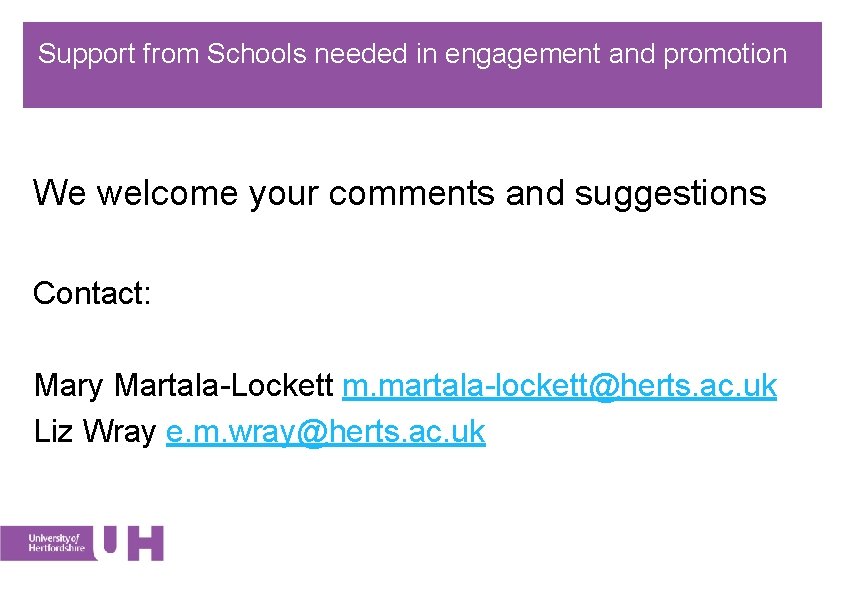Click the name 'Mary' in contact list
The width and height of the screenshot is (842, 596).
pyautogui.click(x=70, y=385)
